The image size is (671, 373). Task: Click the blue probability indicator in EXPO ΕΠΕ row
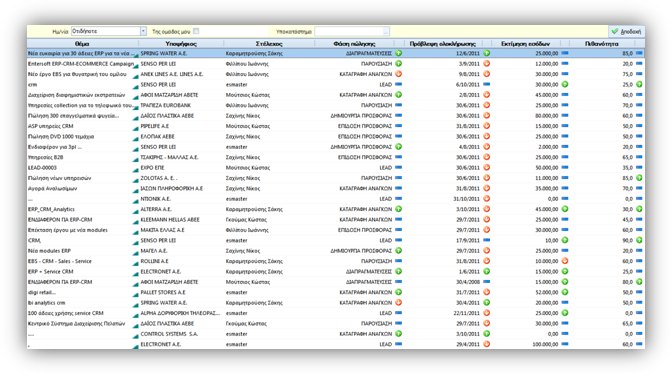(x=639, y=167)
